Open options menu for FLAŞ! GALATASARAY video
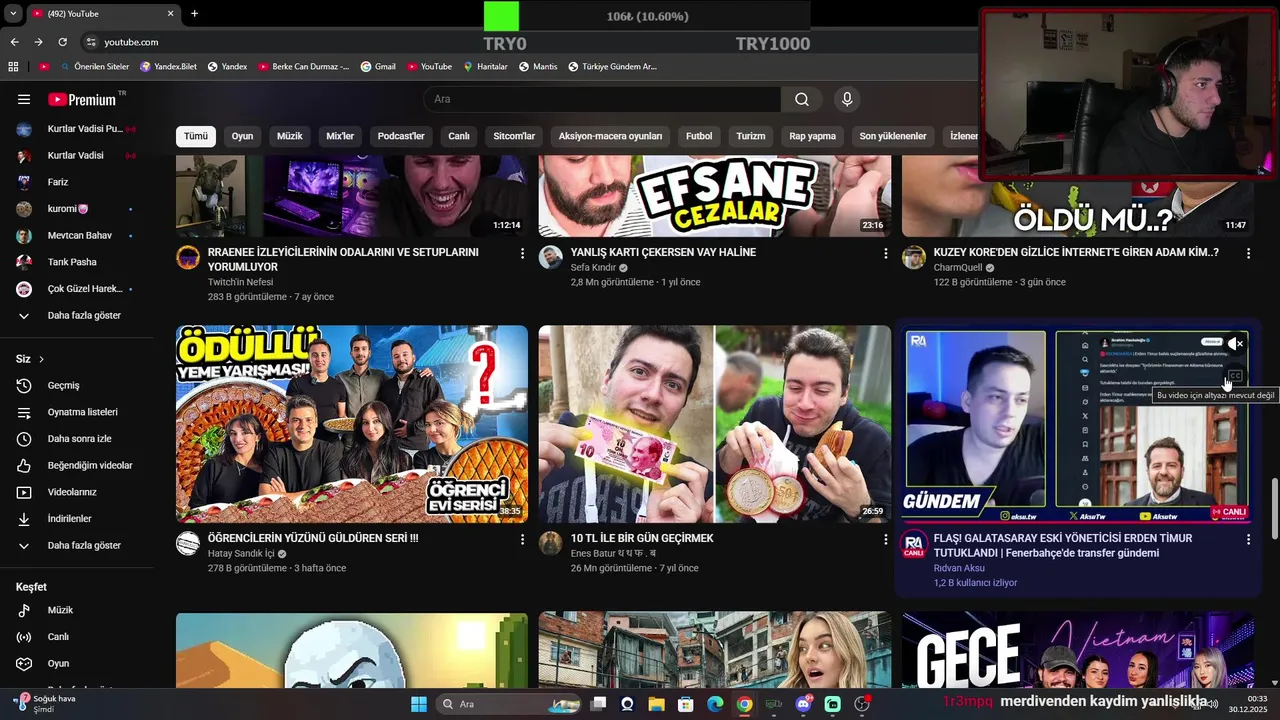The image size is (1280, 720). pos(1248,540)
